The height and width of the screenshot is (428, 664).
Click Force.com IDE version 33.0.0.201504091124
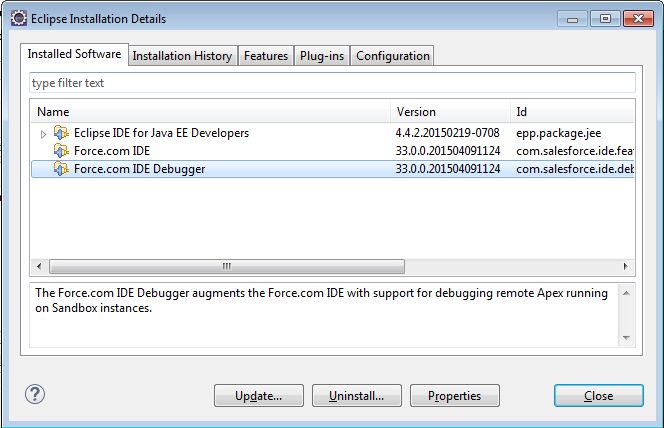tap(448, 151)
